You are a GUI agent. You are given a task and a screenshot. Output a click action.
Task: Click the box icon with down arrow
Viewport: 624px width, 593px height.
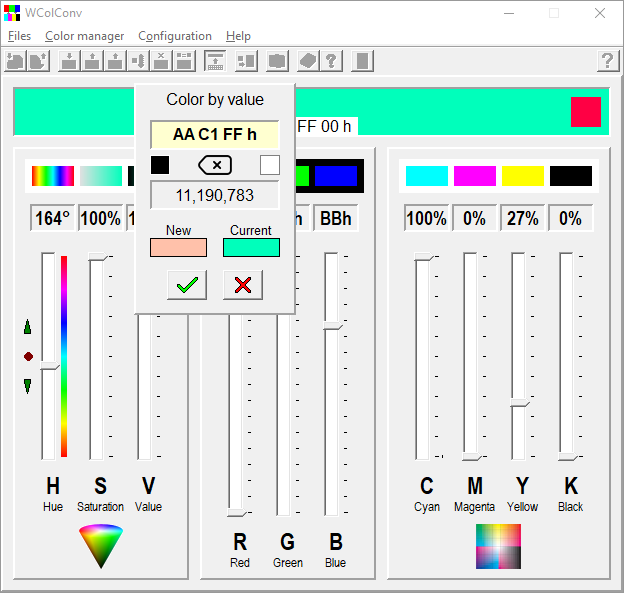click(70, 61)
